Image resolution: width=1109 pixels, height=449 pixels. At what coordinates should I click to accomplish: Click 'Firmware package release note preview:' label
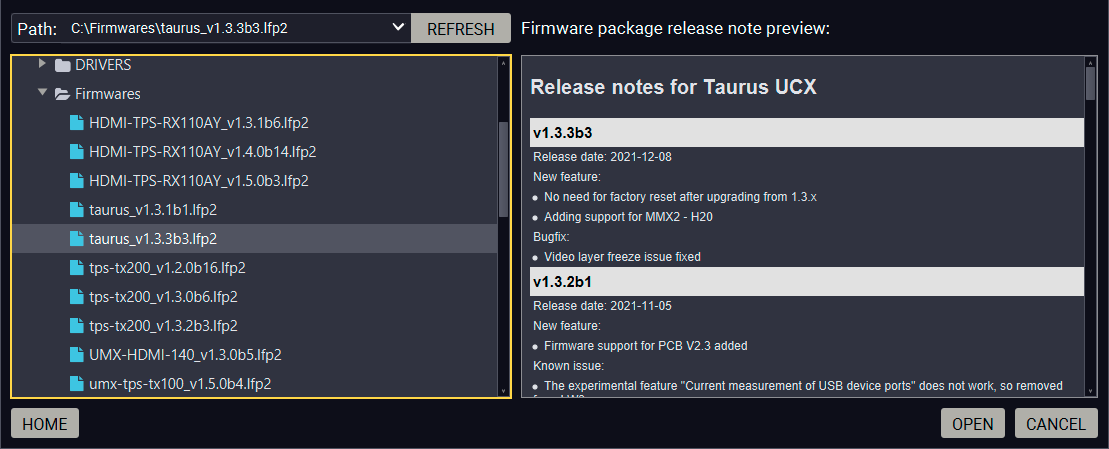[675, 29]
